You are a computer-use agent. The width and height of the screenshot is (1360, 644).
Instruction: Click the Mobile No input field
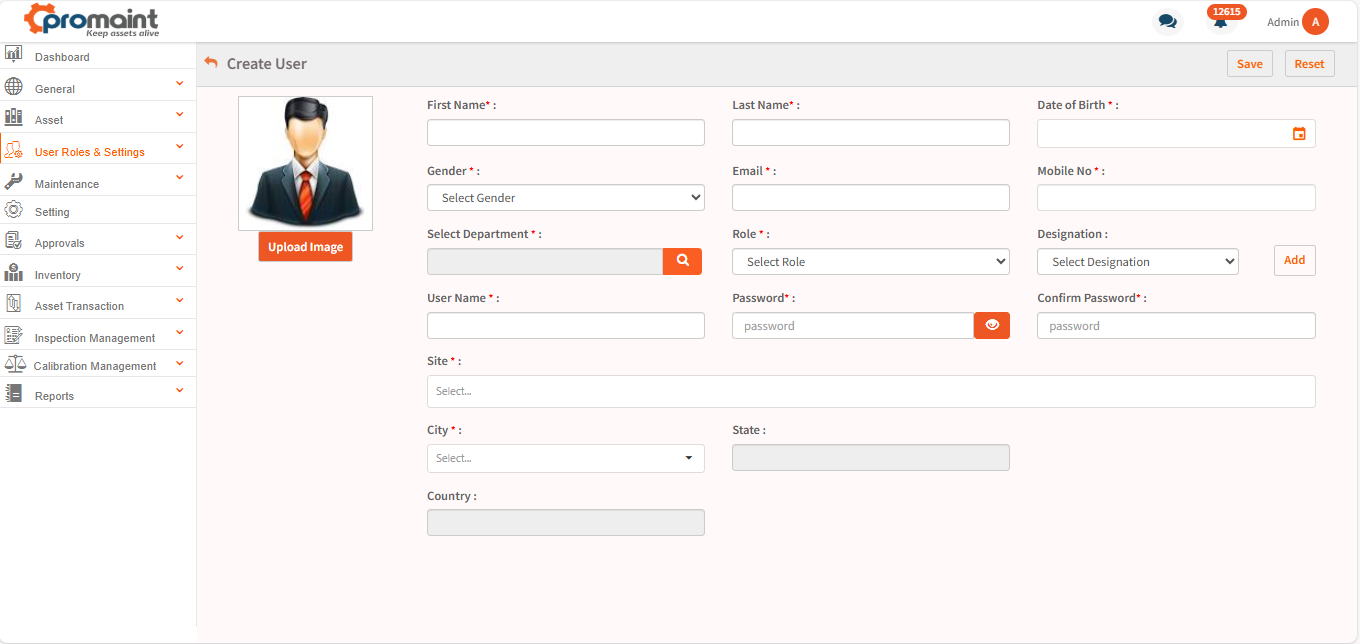pyautogui.click(x=1176, y=197)
